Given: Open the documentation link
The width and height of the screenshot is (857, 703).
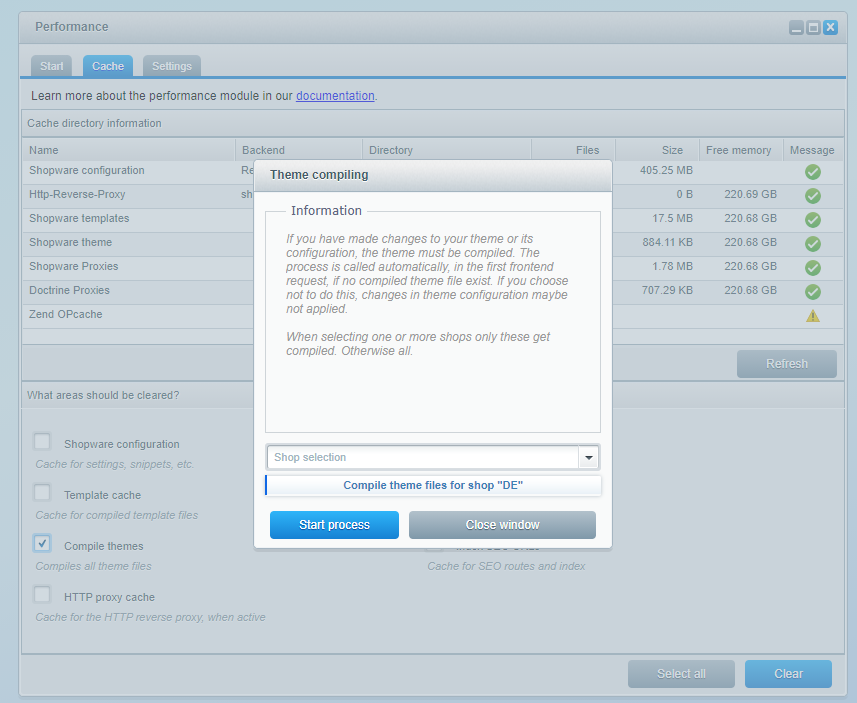Looking at the screenshot, I should [x=335, y=96].
